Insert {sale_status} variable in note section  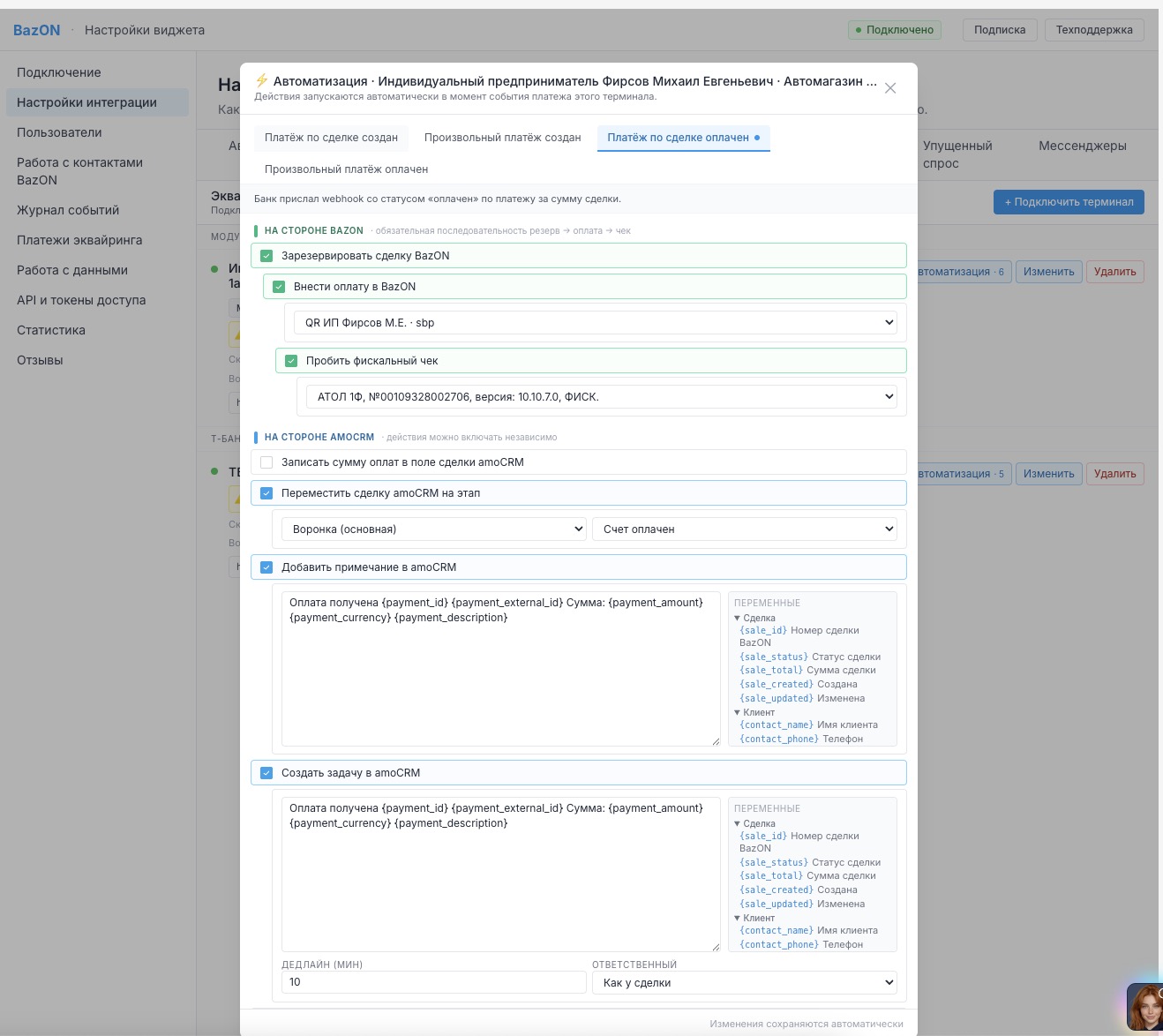click(x=774, y=657)
